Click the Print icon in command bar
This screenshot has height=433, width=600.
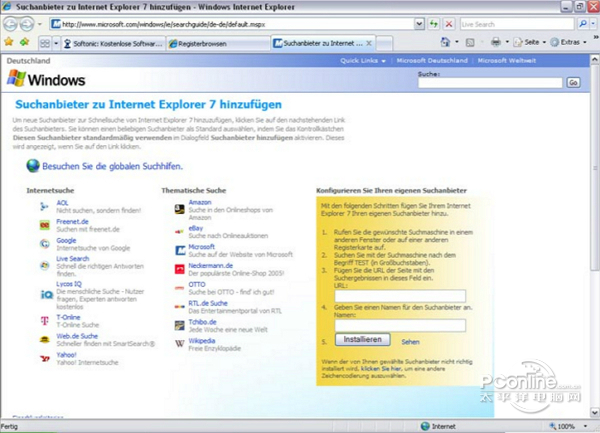click(496, 42)
